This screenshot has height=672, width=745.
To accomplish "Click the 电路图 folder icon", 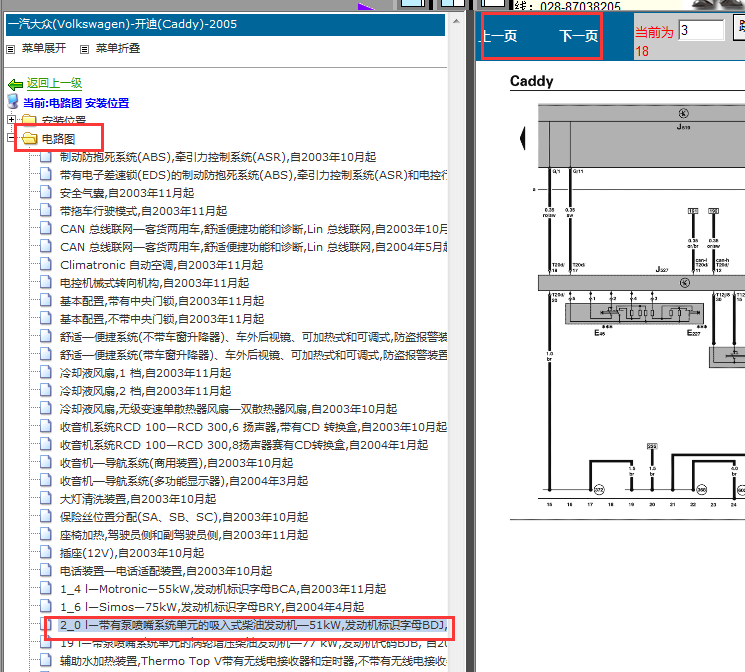I will click(x=29, y=138).
